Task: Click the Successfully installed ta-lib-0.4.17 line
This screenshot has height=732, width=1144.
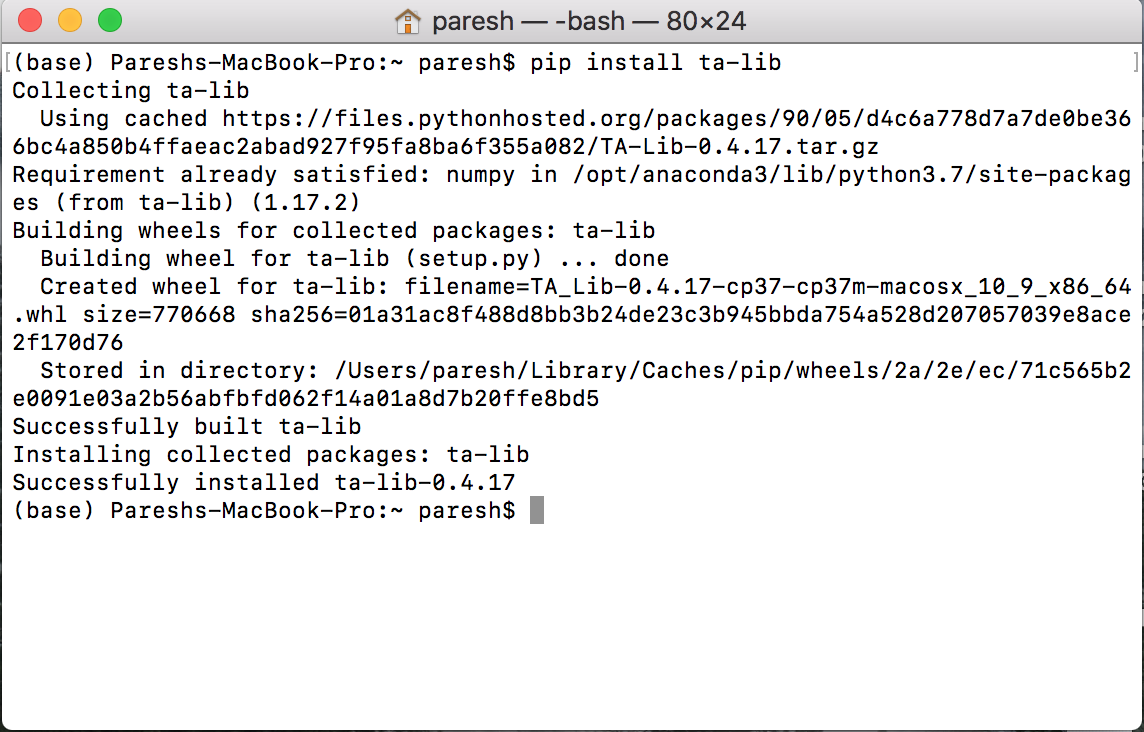Action: 260,482
